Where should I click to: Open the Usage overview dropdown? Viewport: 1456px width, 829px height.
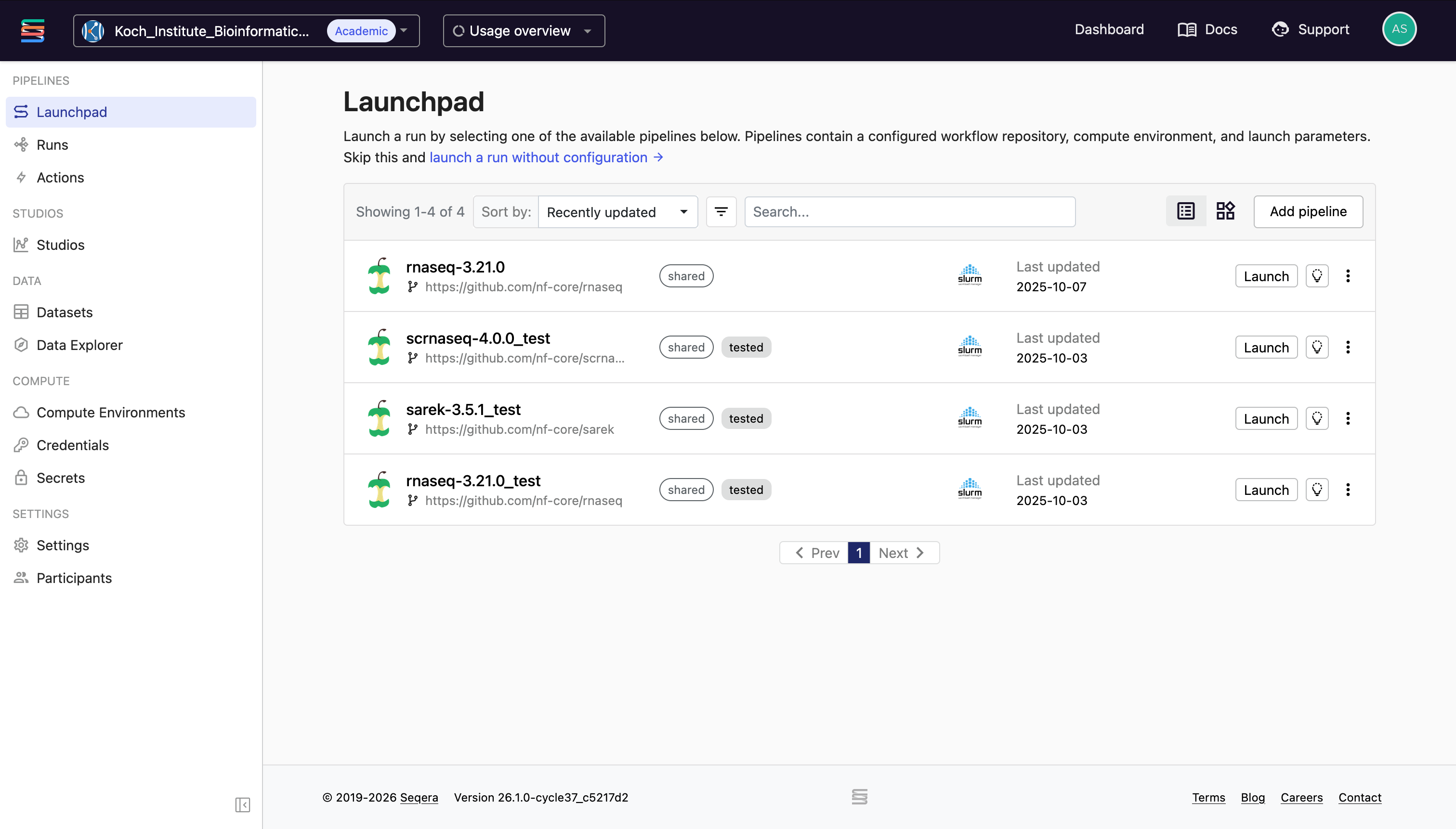523,31
